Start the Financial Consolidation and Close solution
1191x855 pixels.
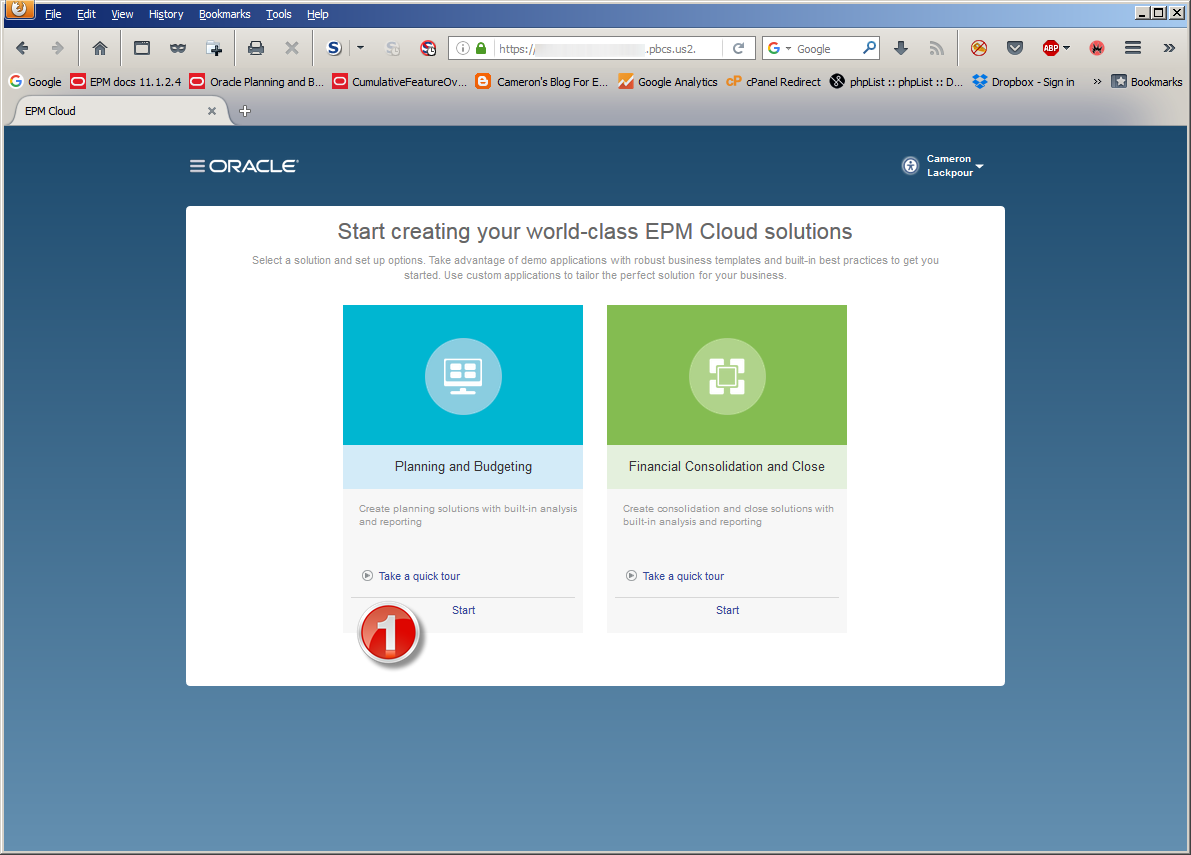pyautogui.click(x=727, y=610)
